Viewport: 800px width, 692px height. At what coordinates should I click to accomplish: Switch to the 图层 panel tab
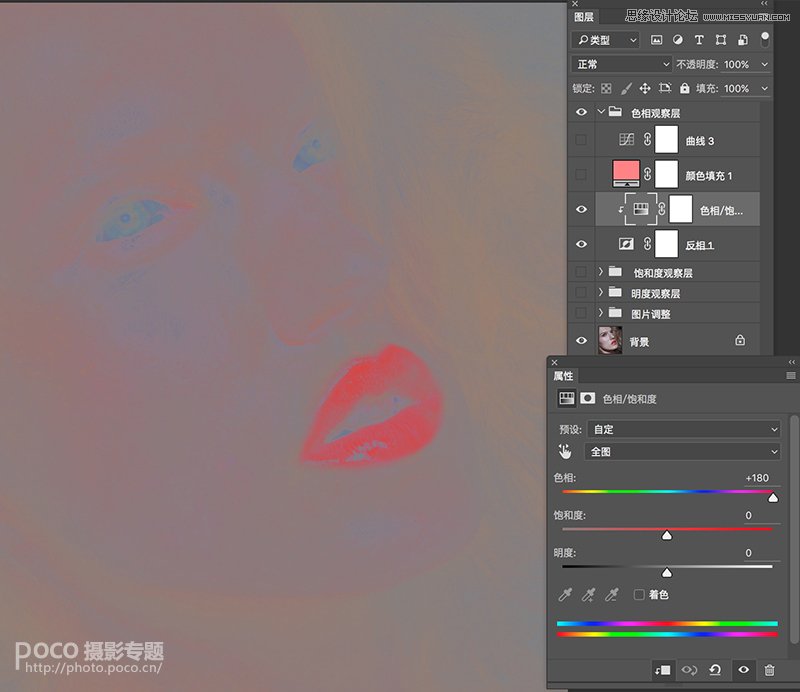584,17
